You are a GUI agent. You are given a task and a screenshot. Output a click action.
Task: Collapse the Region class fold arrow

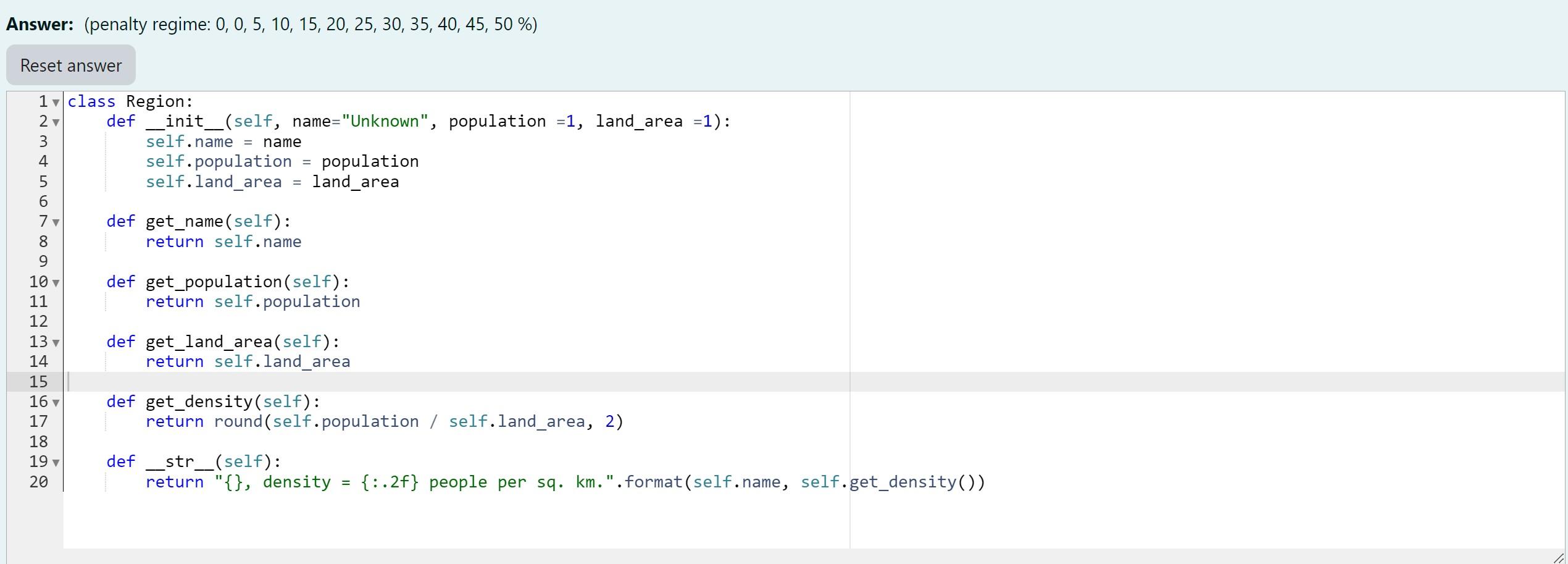(55, 104)
